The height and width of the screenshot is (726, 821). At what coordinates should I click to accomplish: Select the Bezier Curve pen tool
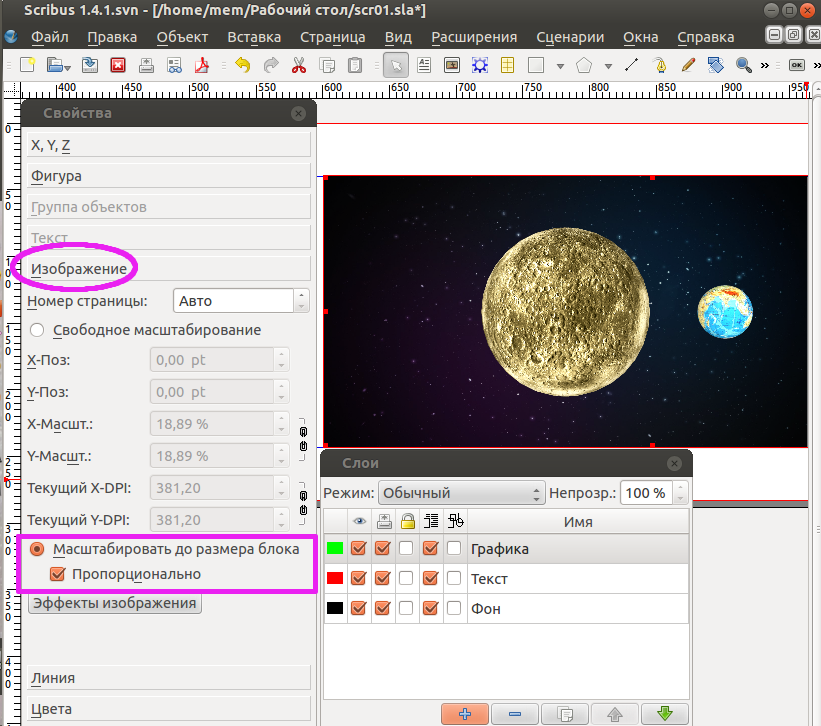coord(660,65)
